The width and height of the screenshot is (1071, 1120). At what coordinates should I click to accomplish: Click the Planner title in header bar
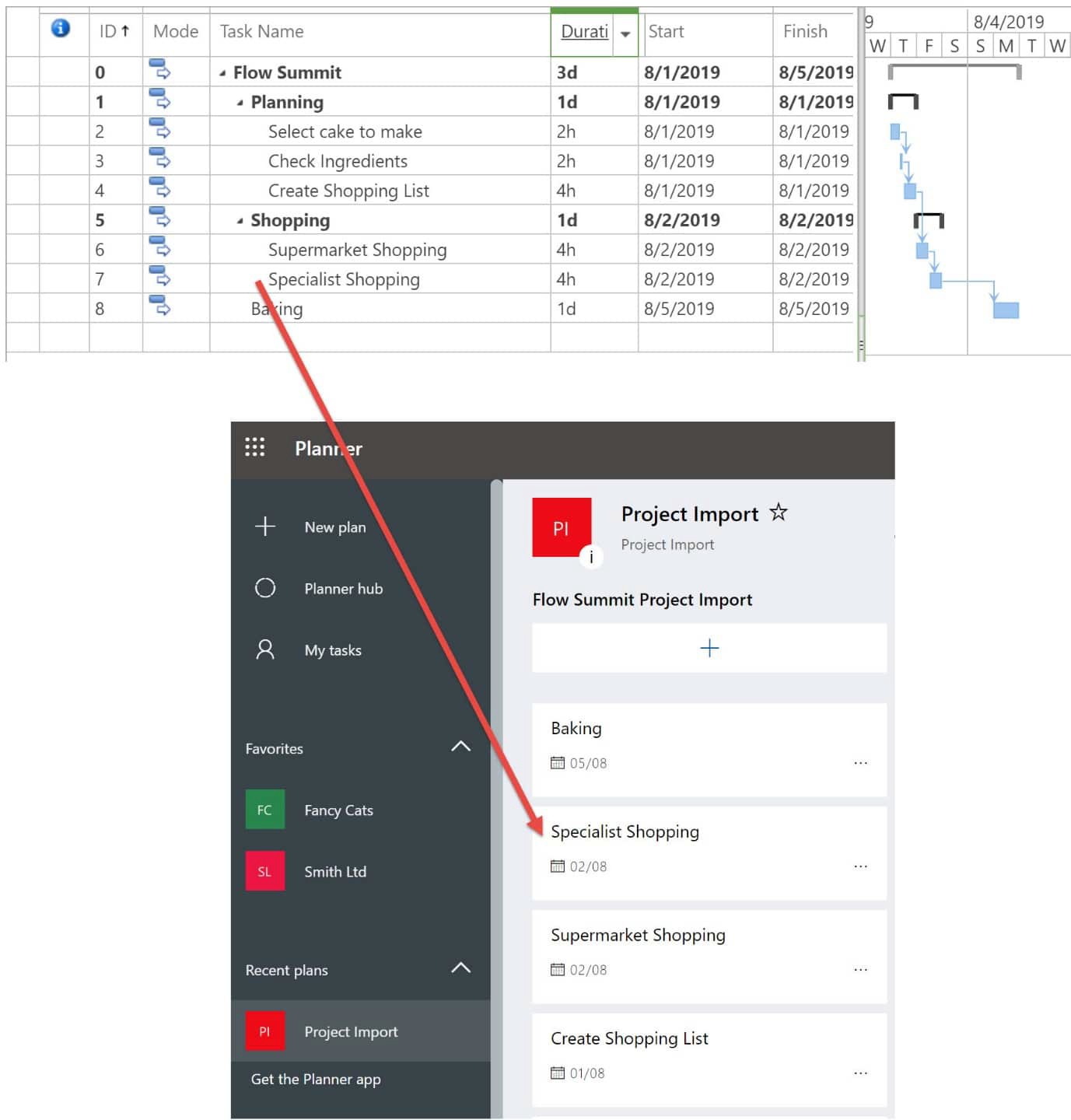coord(328,449)
